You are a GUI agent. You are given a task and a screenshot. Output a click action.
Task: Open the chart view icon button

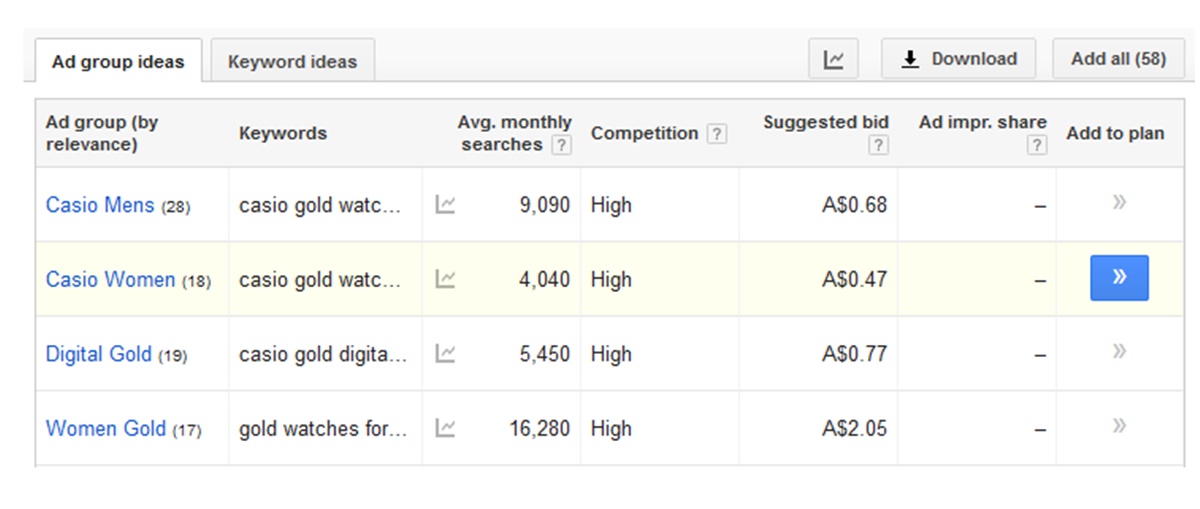[x=833, y=59]
